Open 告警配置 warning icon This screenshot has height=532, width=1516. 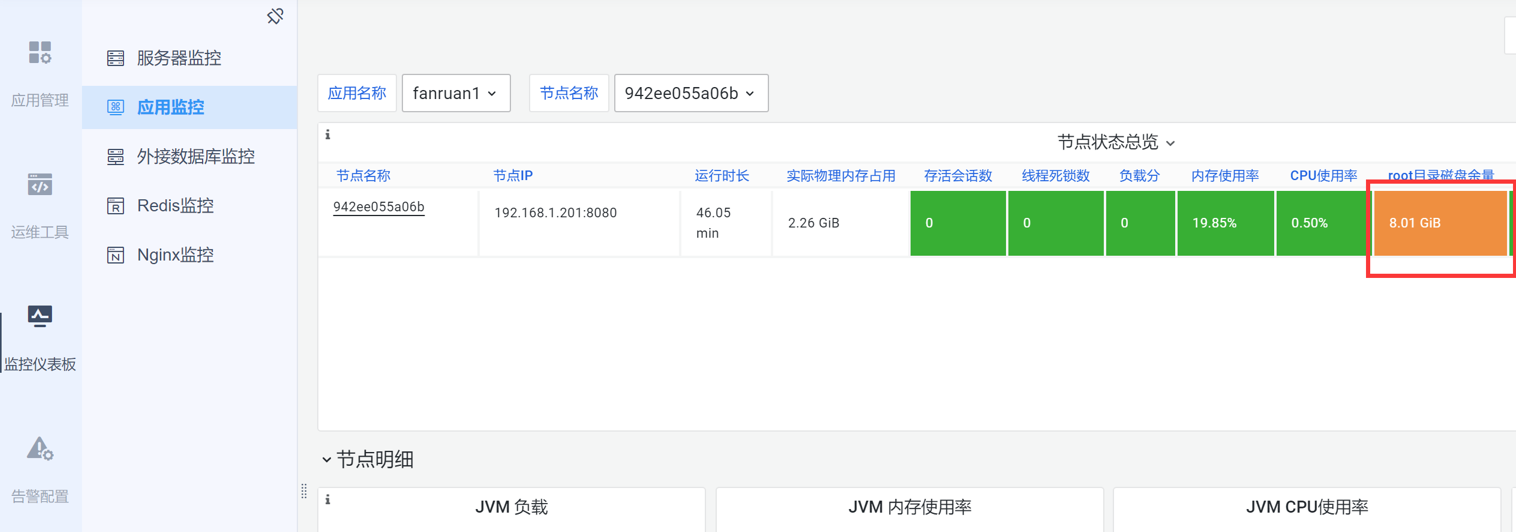40,449
